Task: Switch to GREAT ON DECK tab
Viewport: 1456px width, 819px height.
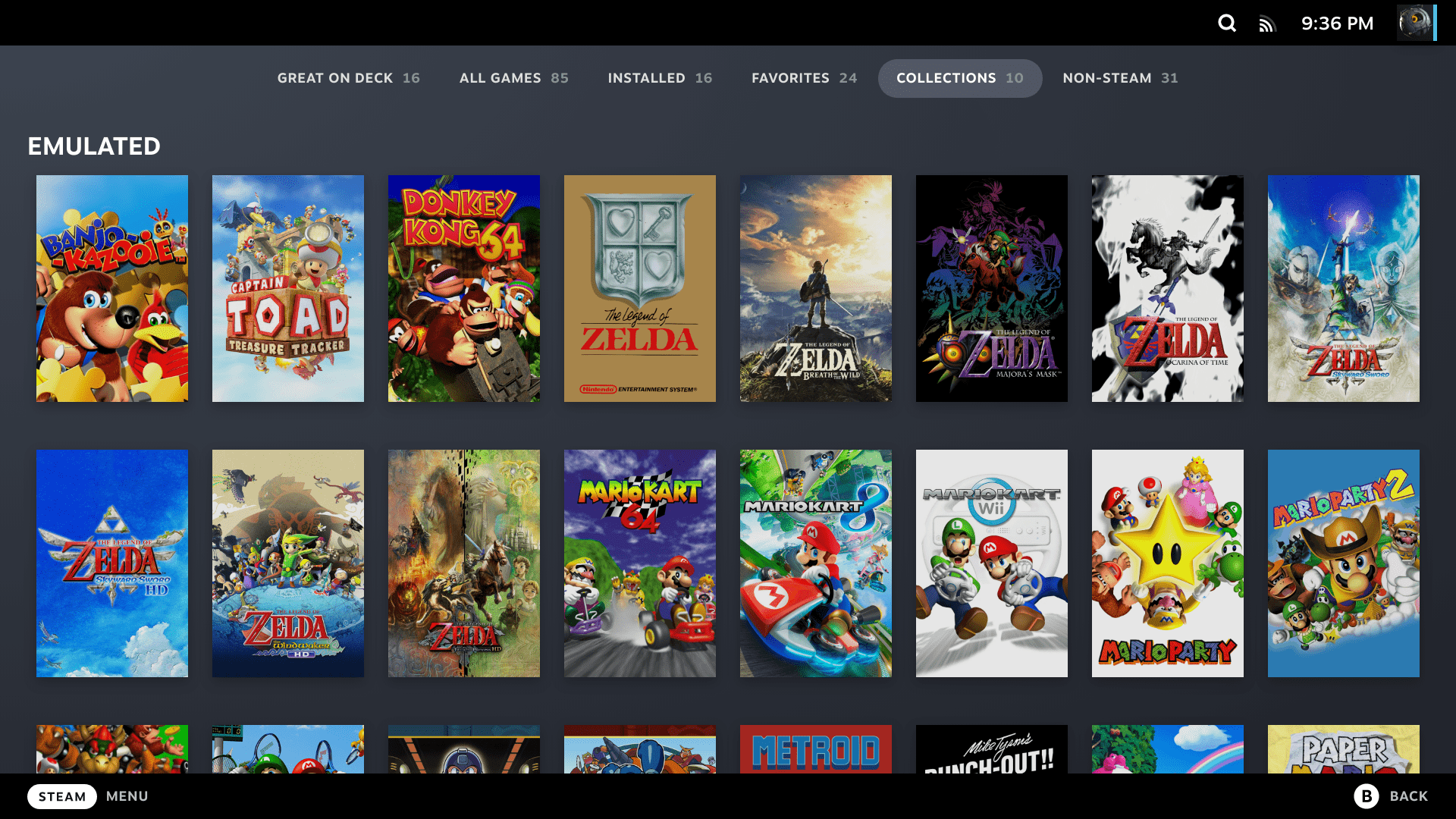Action: tap(348, 78)
